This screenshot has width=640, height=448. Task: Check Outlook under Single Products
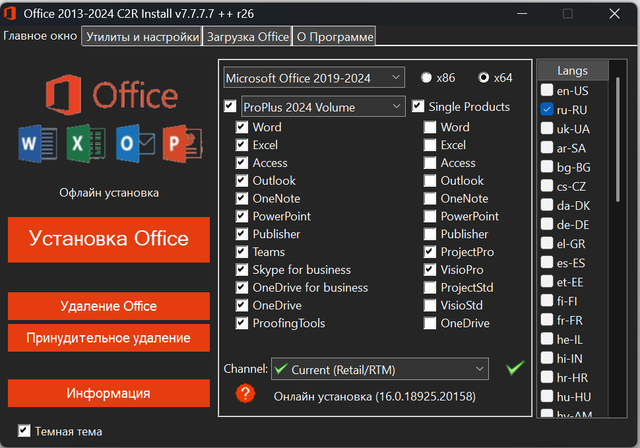point(430,180)
